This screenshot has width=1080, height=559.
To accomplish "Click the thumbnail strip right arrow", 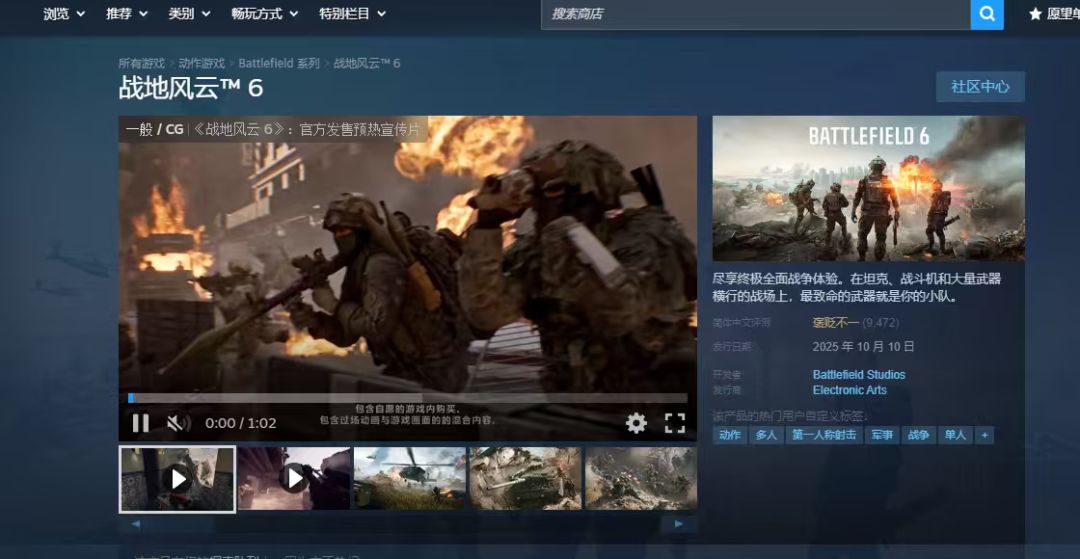I will (x=679, y=525).
